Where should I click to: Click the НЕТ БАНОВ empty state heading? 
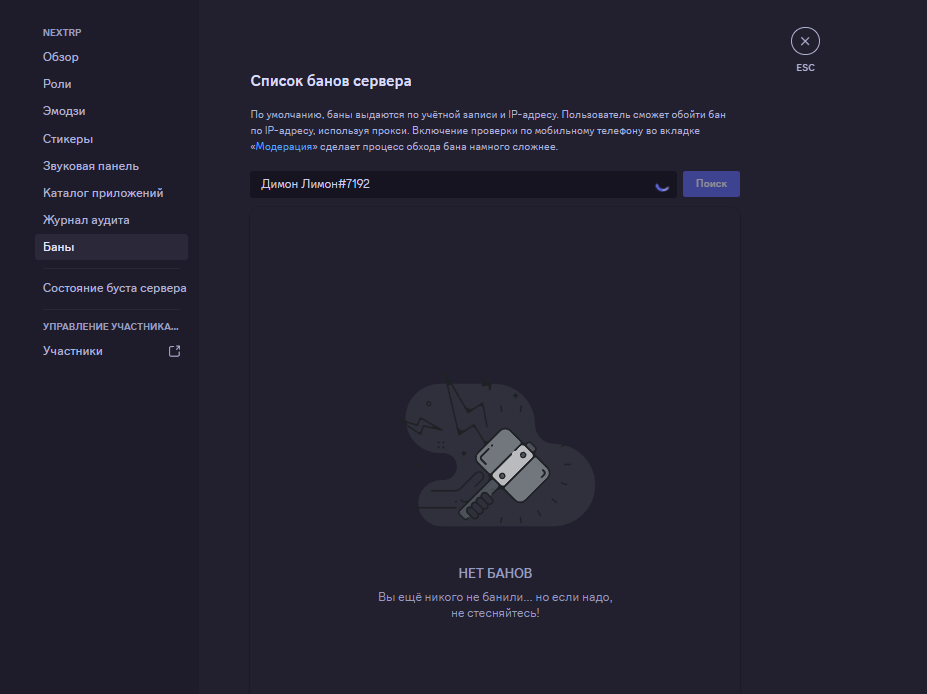pyautogui.click(x=495, y=573)
